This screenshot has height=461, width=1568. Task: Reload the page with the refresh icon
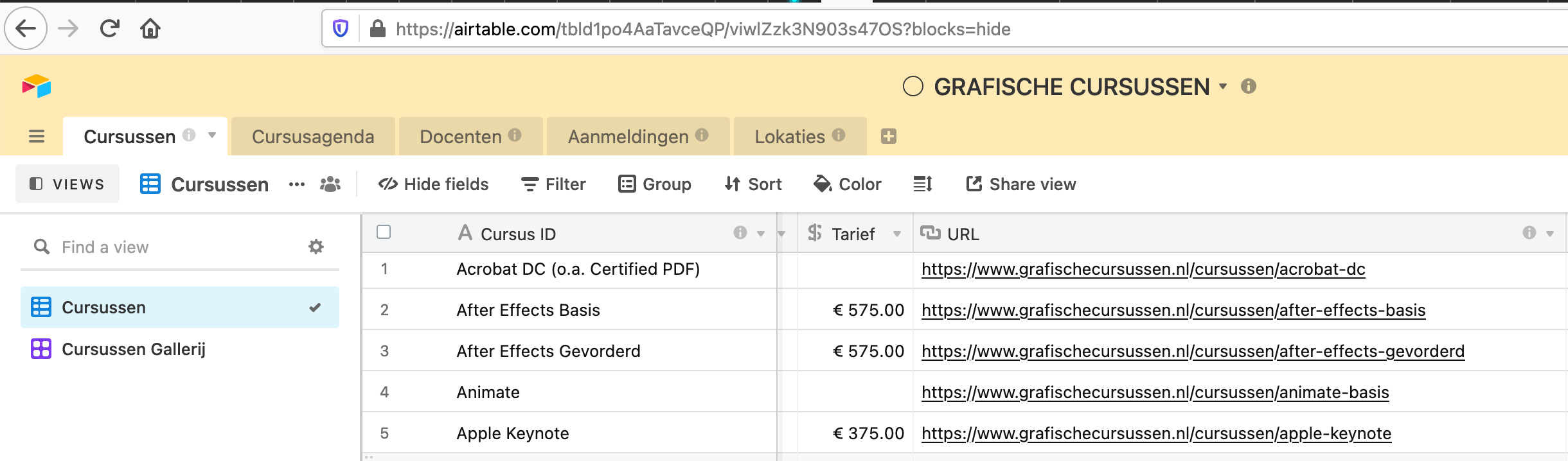point(110,28)
